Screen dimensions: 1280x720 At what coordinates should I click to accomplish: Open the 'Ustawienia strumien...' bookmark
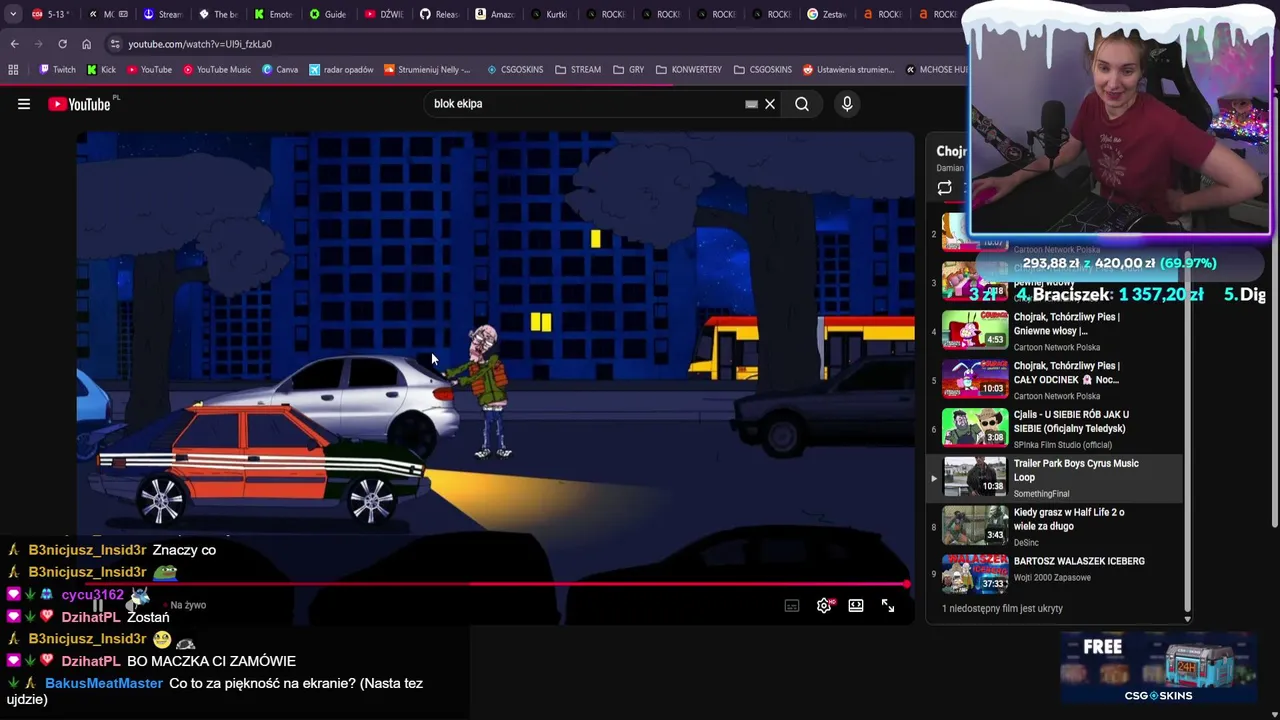[848, 70]
